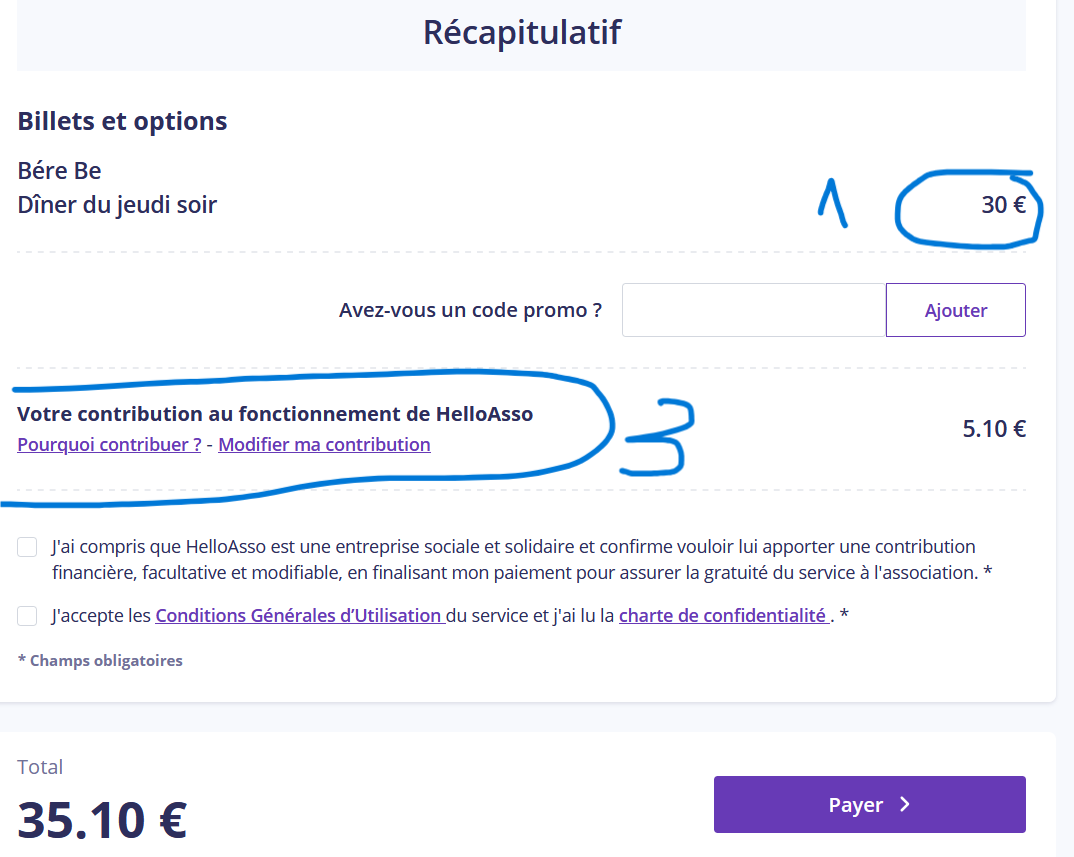This screenshot has height=857, width=1074.
Task: Click the Récapitulatif heading
Action: click(x=521, y=32)
